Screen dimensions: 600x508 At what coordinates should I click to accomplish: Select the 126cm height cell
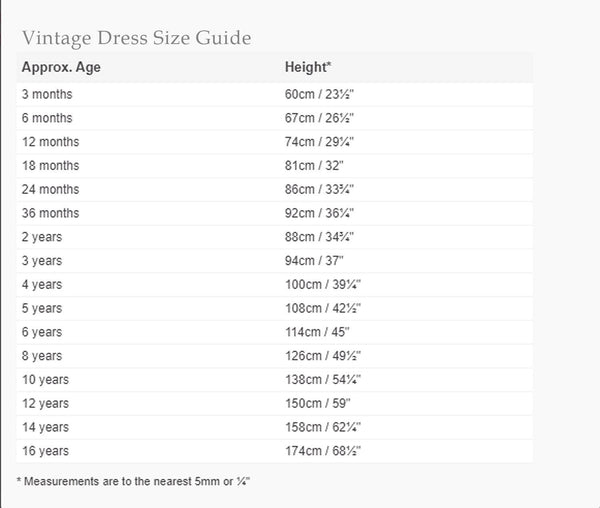pos(321,356)
